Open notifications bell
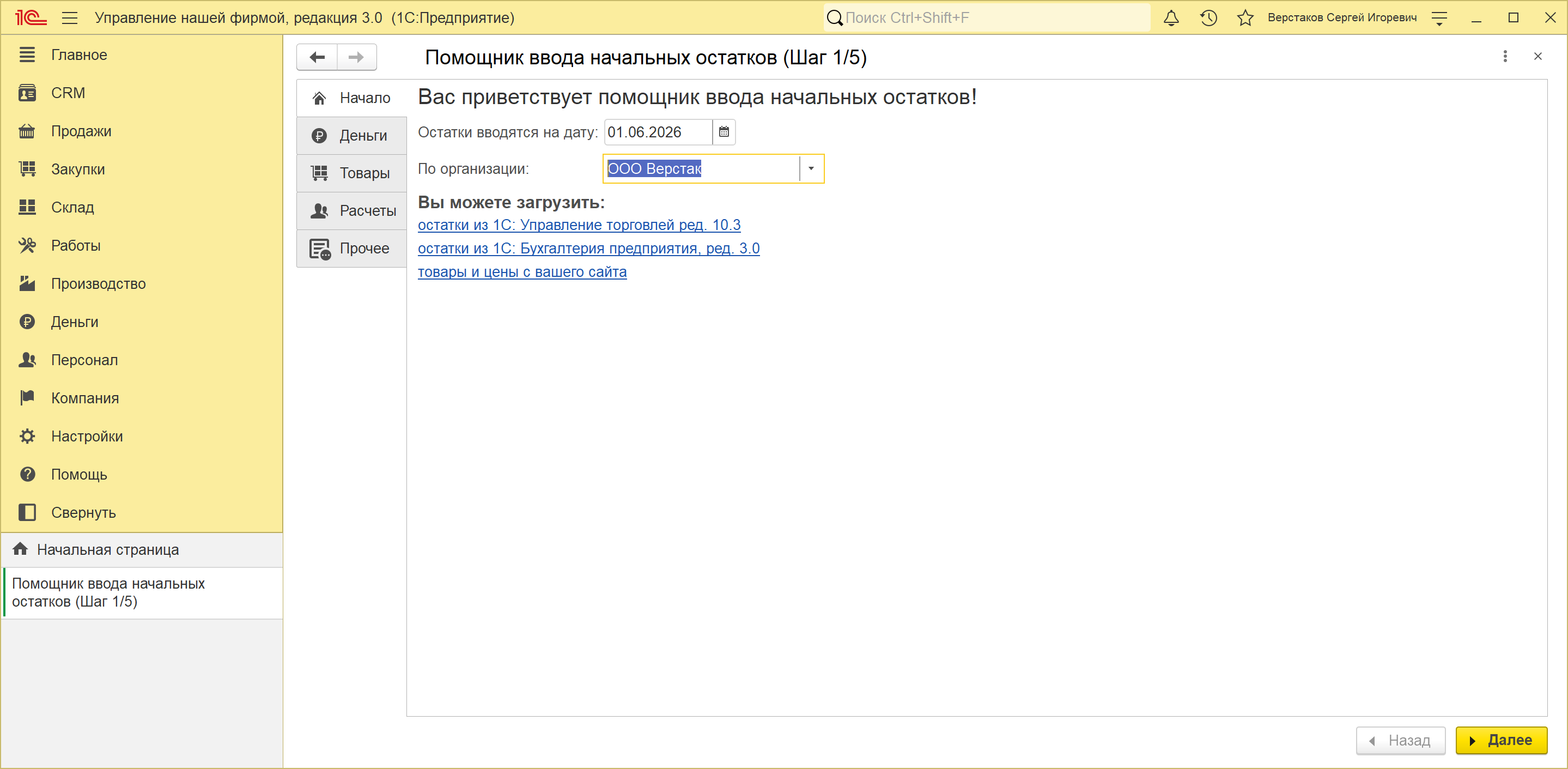 click(x=1171, y=17)
